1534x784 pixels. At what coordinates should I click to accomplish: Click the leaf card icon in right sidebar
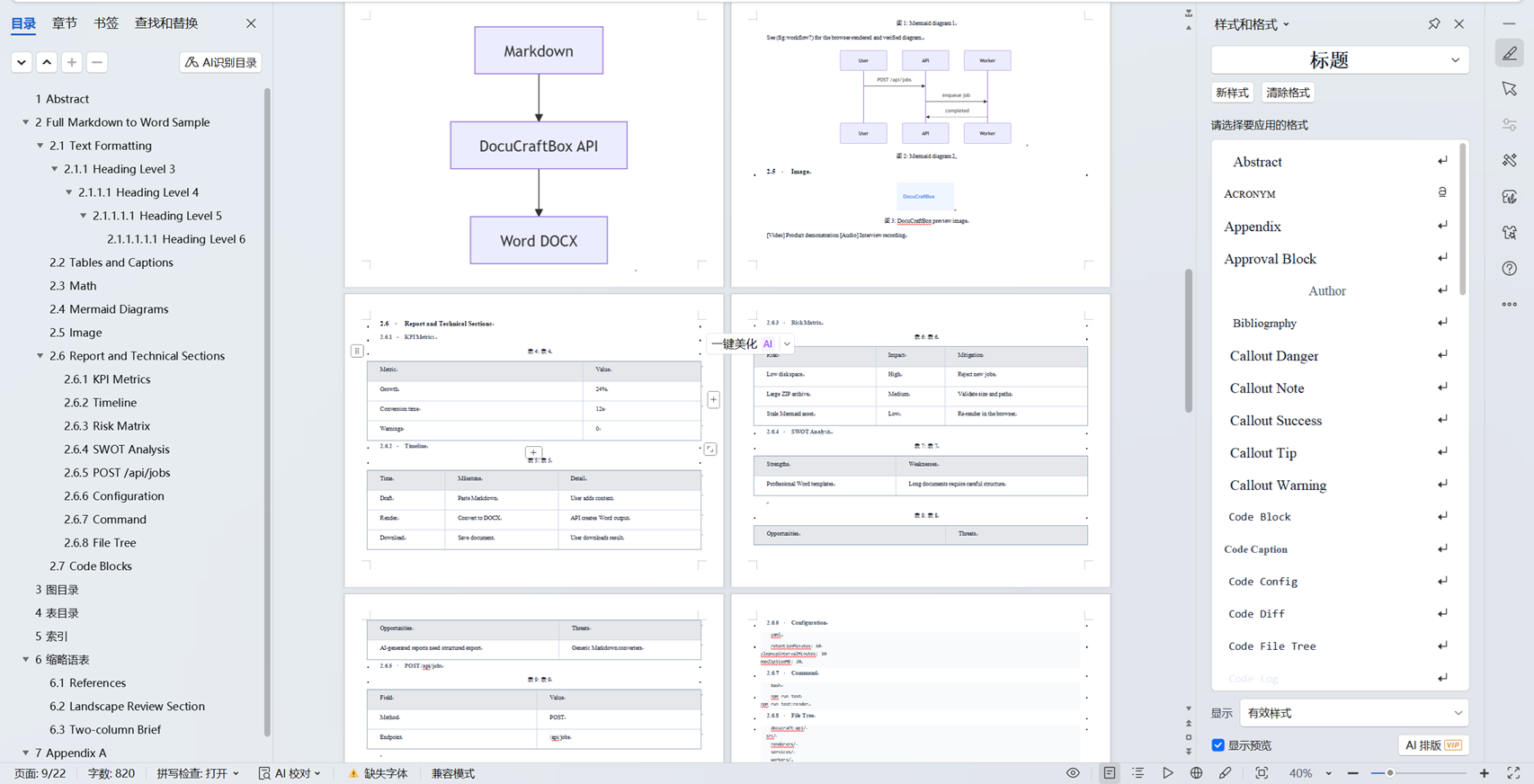pos(1510,197)
